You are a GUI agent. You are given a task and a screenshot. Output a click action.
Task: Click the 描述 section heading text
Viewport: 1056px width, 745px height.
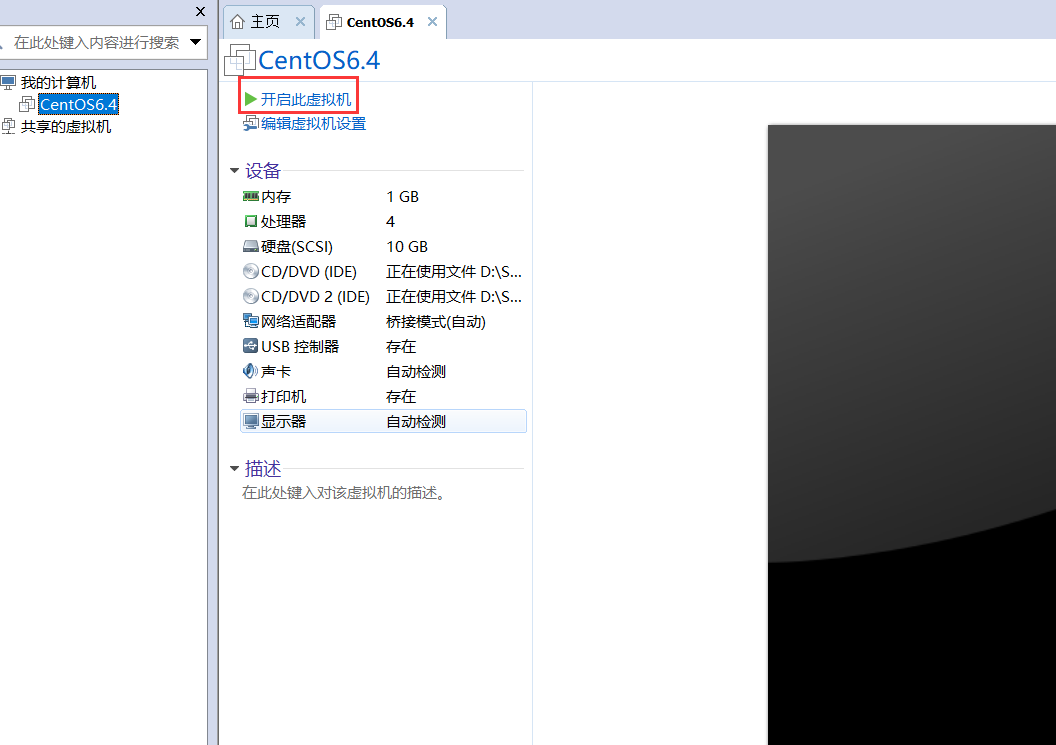point(262,468)
